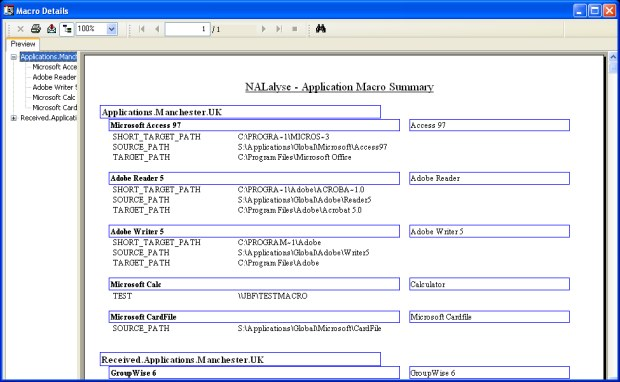Click the Microsoft Cardfile description box at right
Screen dimensions: 620x382
tap(490, 317)
